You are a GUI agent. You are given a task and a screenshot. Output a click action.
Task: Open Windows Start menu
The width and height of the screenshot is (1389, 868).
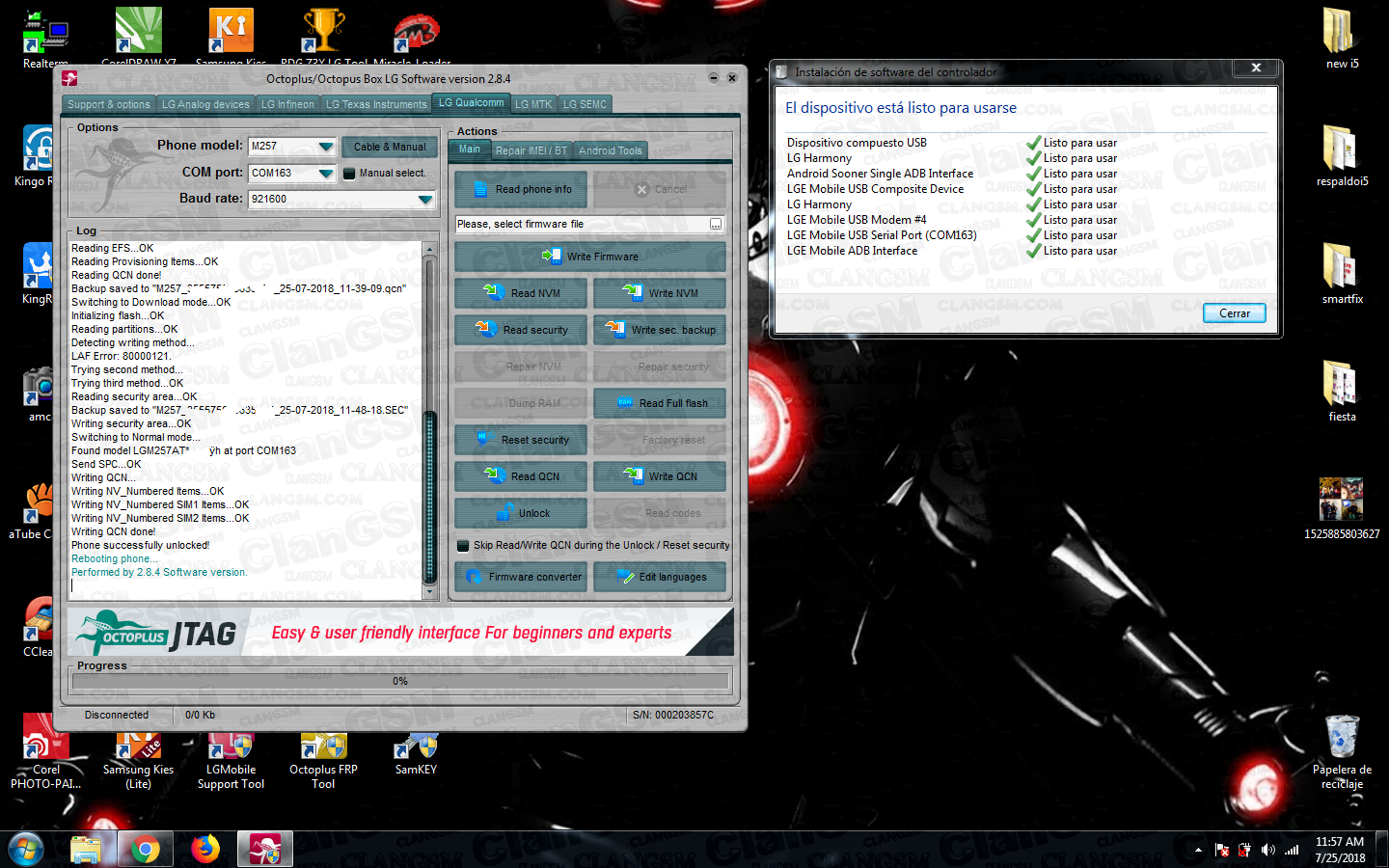pyautogui.click(x=26, y=850)
